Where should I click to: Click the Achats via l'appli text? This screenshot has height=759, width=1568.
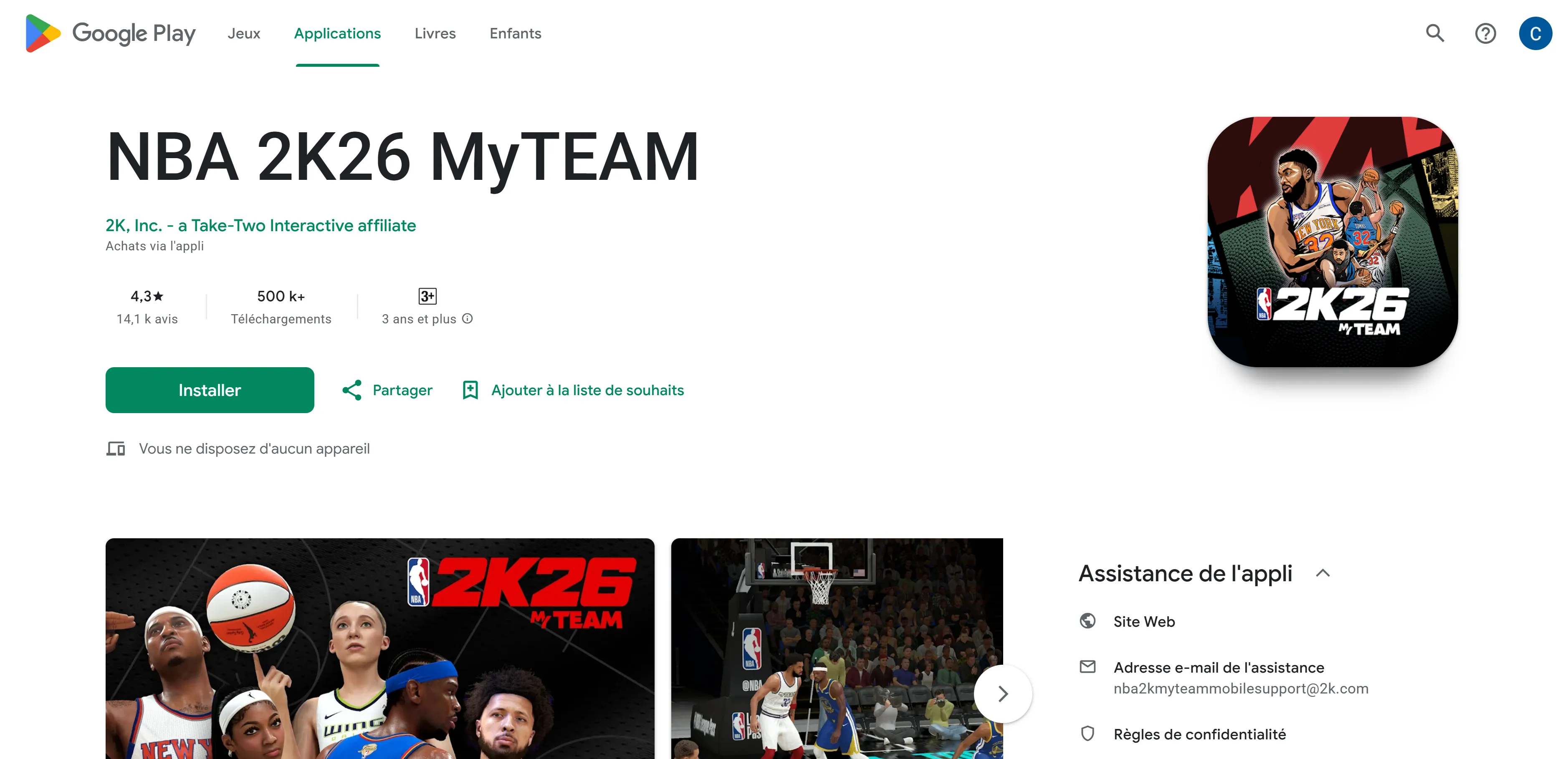154,246
